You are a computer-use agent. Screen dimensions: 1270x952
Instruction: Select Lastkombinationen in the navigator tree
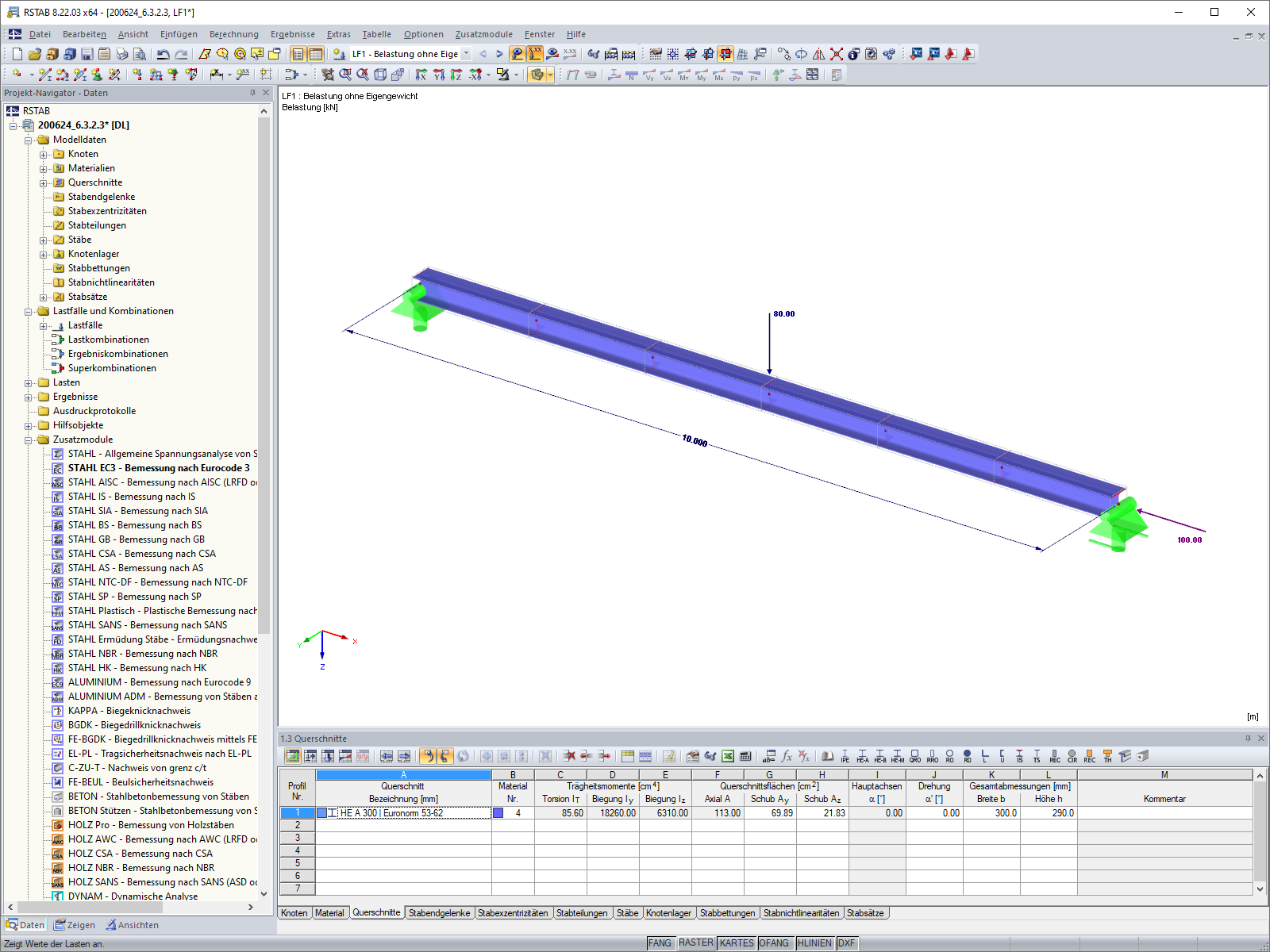(x=108, y=340)
